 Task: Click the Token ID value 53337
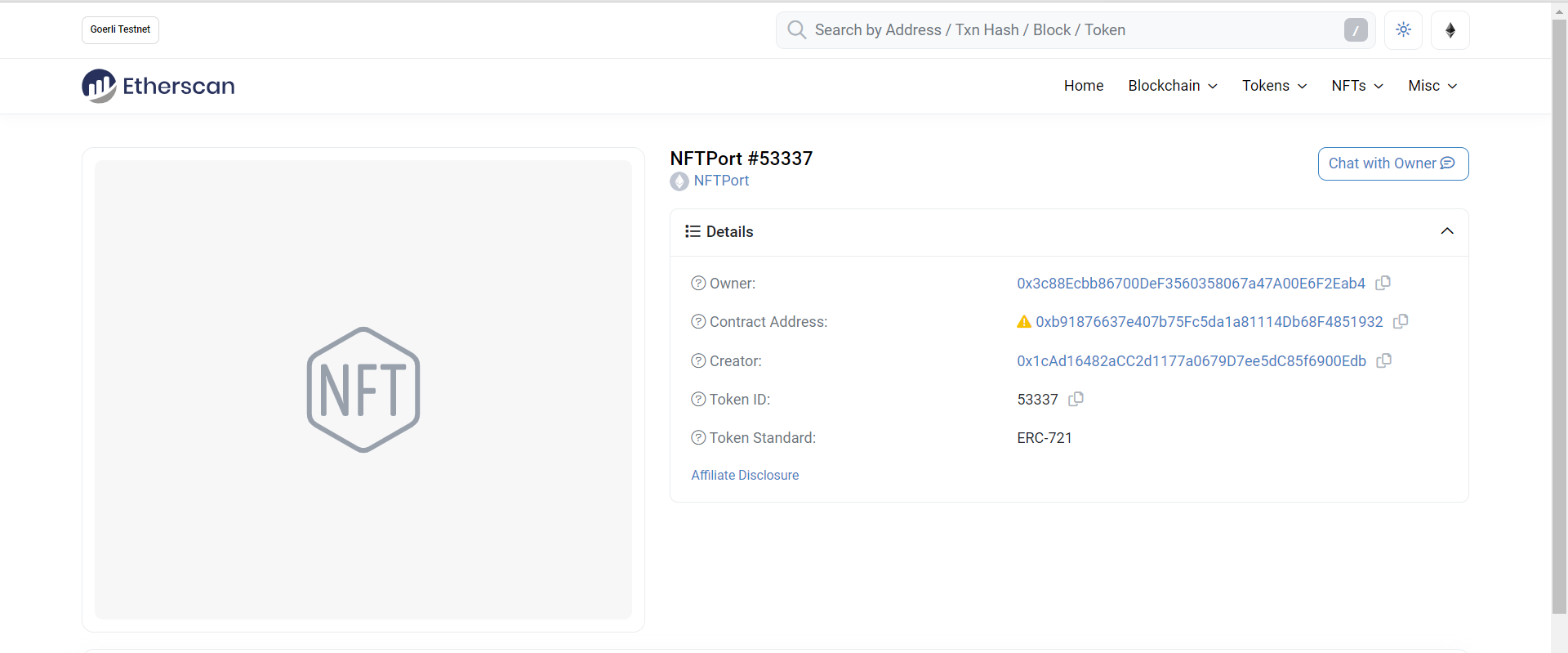tap(1037, 400)
